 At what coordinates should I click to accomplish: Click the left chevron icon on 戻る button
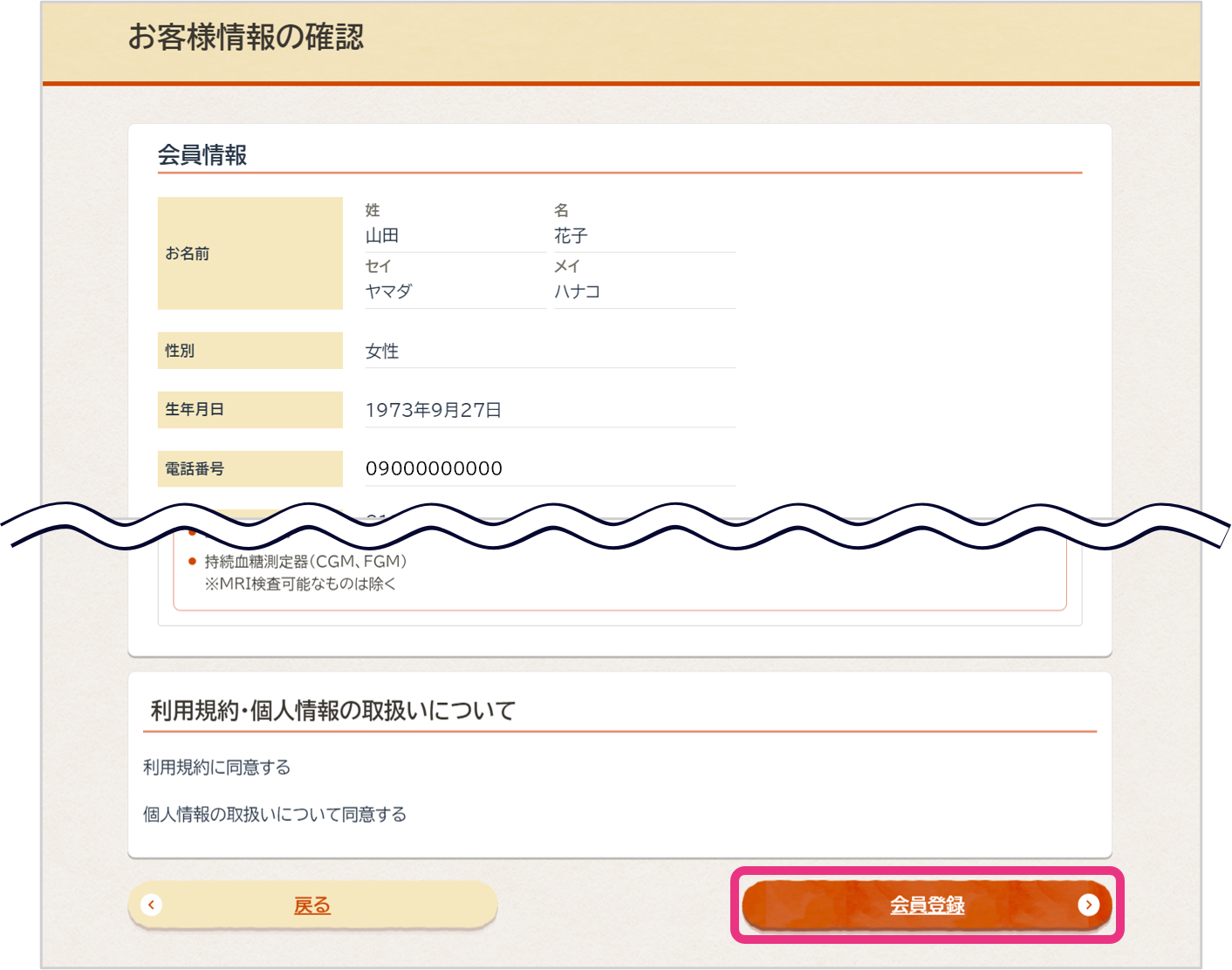[152, 905]
